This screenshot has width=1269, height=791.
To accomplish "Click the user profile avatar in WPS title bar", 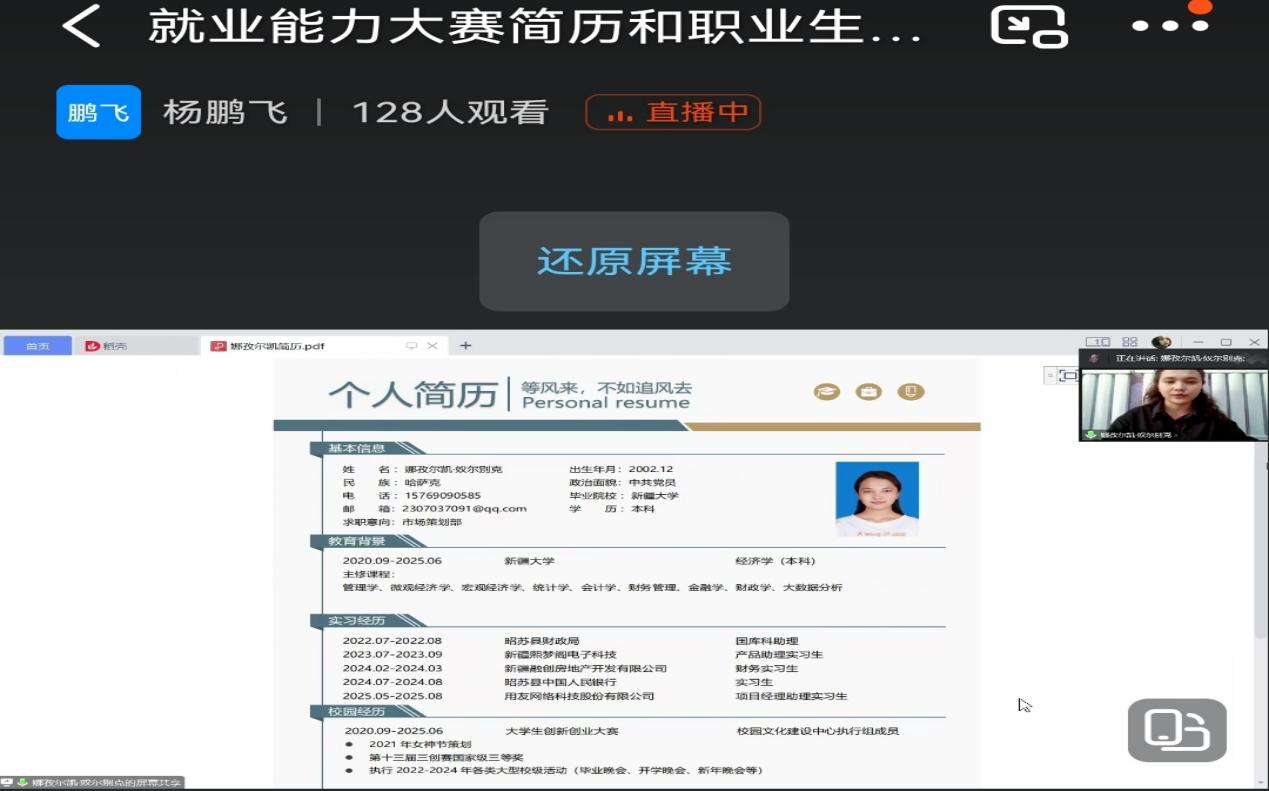I will (1161, 343).
